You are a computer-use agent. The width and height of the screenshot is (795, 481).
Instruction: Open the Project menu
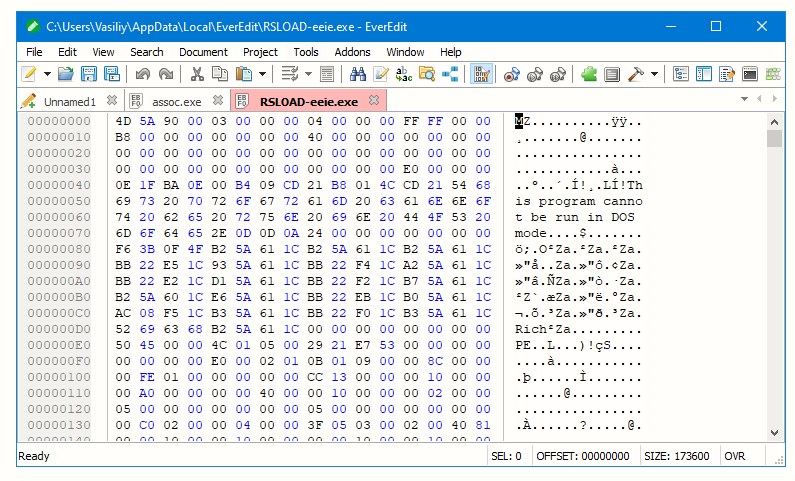pos(260,52)
